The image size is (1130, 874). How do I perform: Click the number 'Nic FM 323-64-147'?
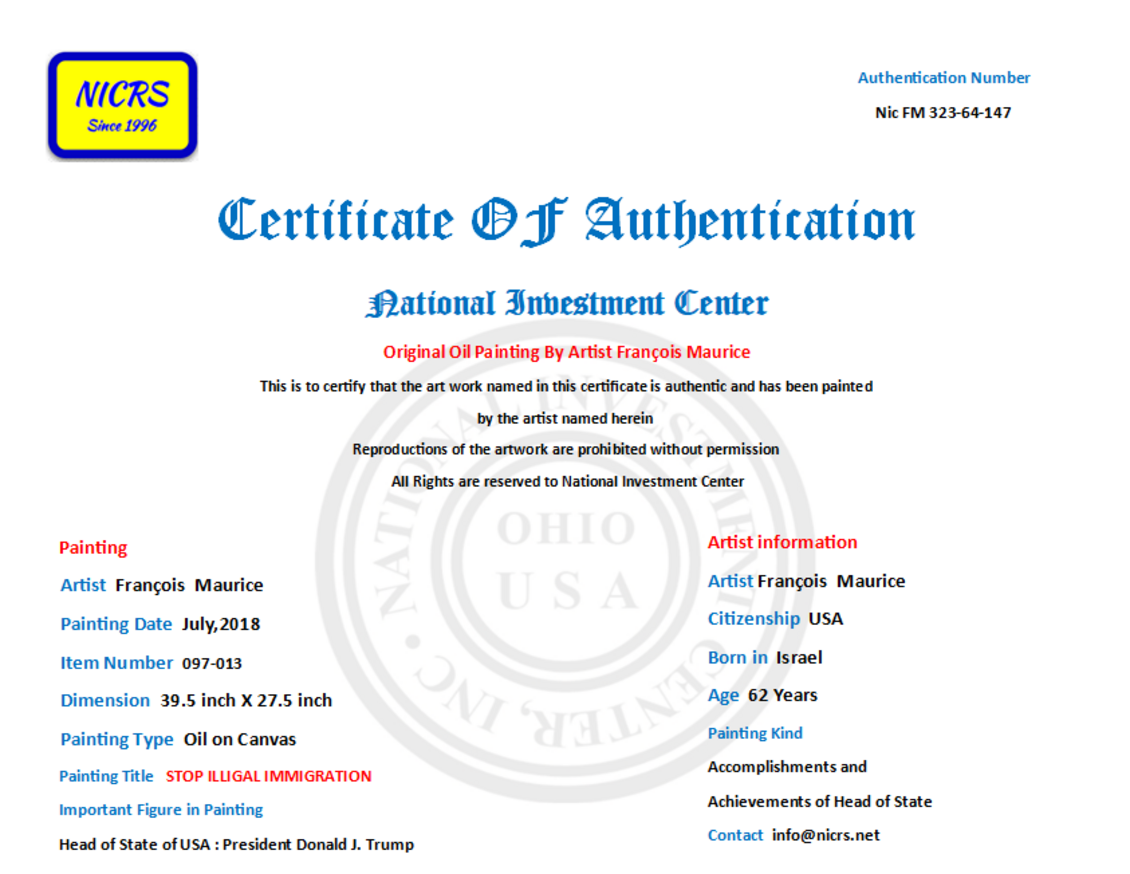pos(943,112)
